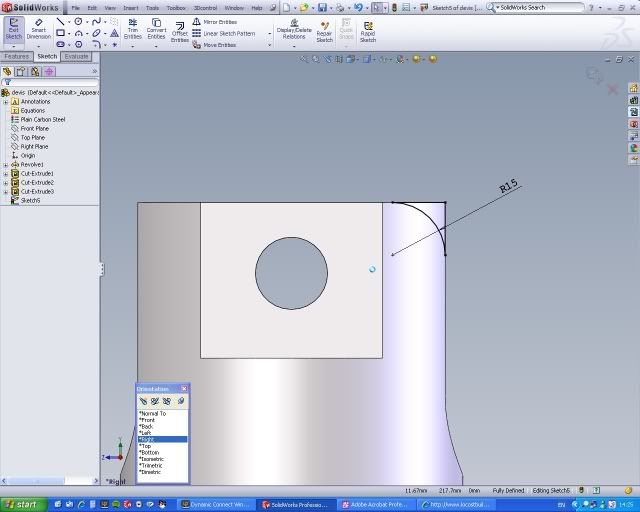
Task: Choose the Trim Entities tool
Action: click(132, 30)
